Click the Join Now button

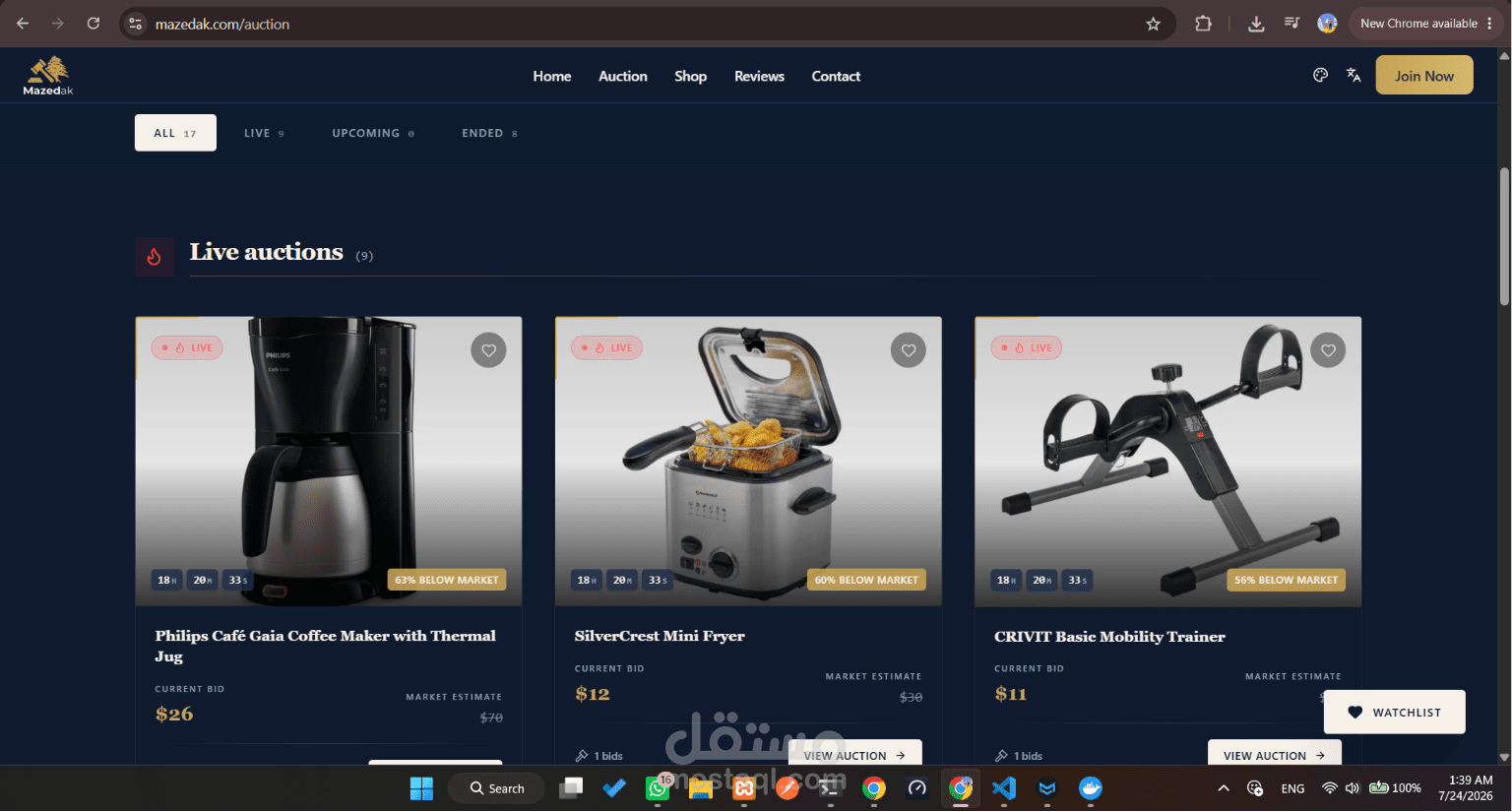click(x=1424, y=75)
